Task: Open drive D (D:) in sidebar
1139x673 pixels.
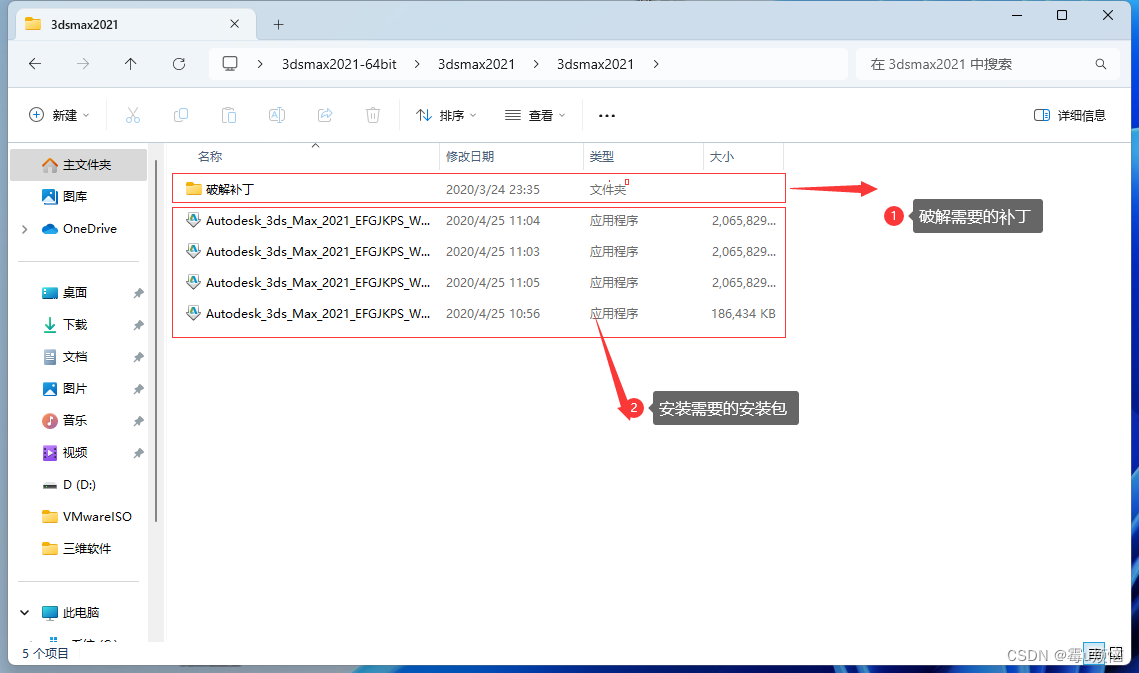Action: point(78,485)
